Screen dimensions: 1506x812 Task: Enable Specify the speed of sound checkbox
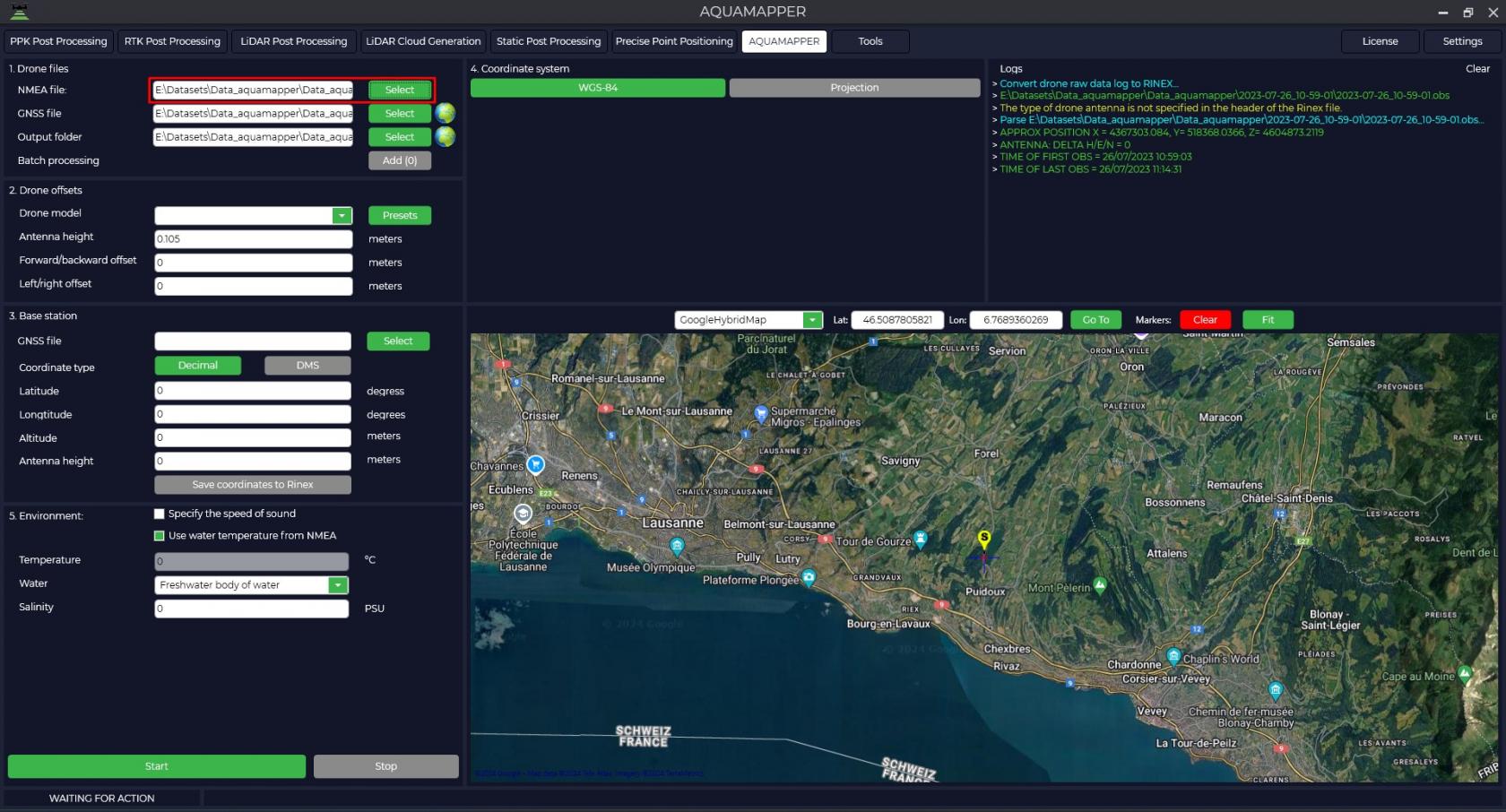(x=160, y=514)
